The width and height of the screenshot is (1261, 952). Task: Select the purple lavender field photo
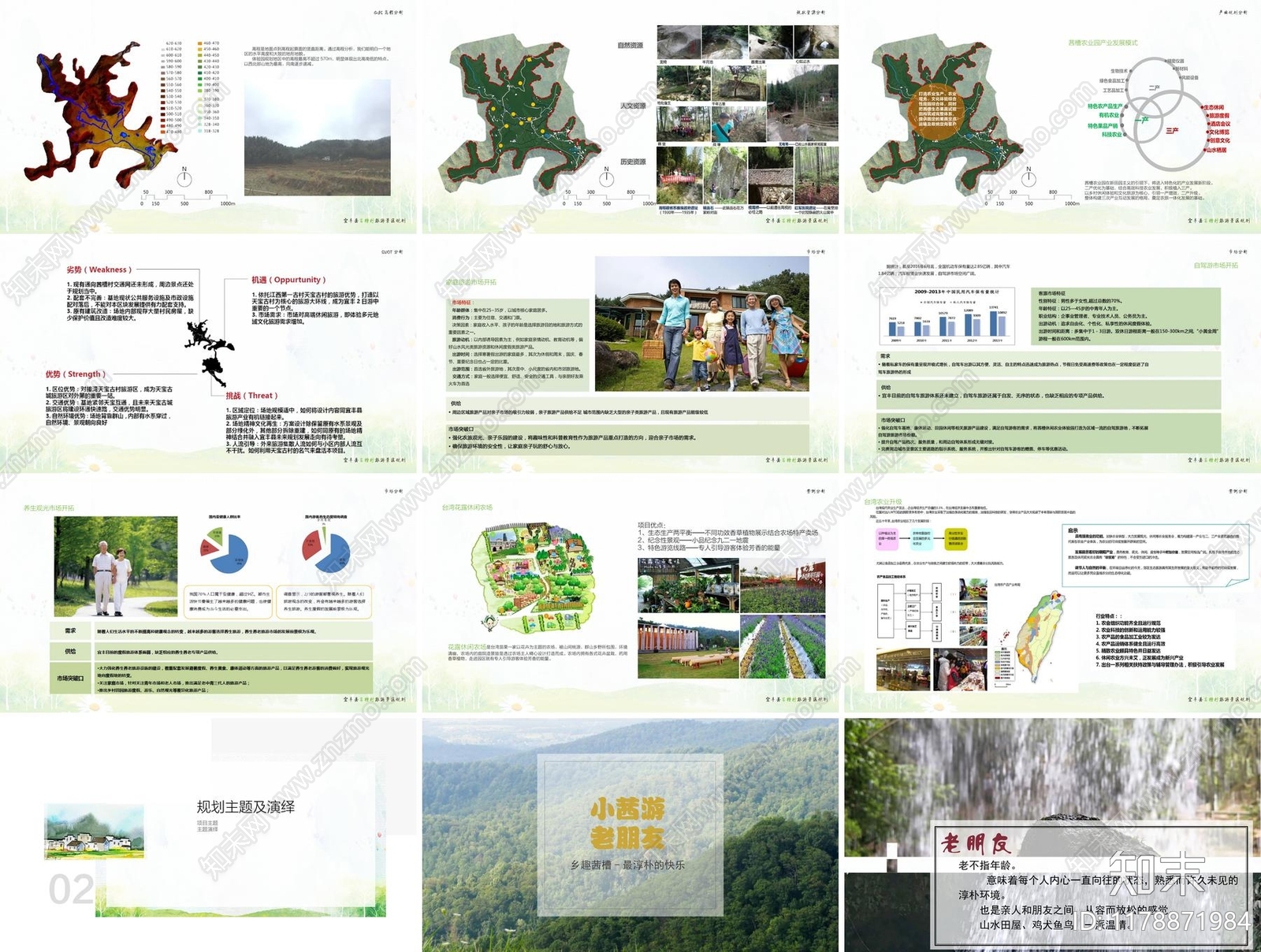783,647
